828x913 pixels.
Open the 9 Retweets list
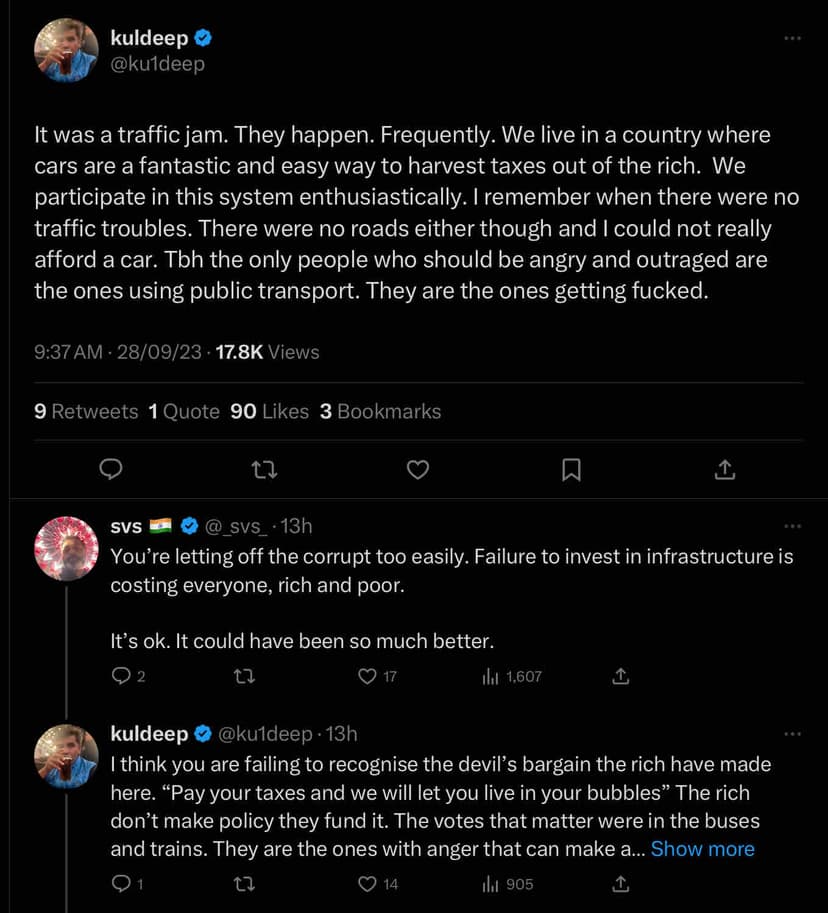tap(86, 412)
